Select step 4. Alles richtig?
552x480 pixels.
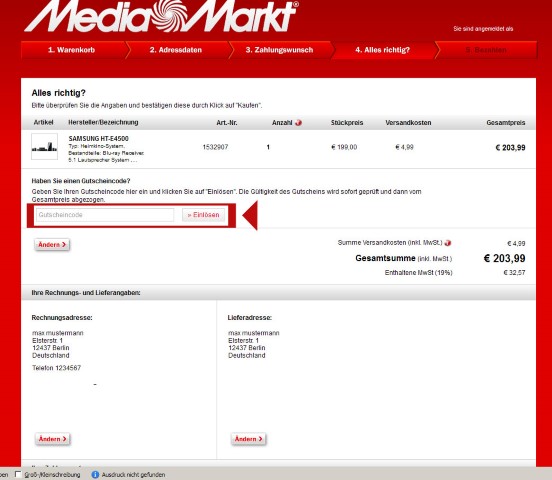pyautogui.click(x=383, y=50)
